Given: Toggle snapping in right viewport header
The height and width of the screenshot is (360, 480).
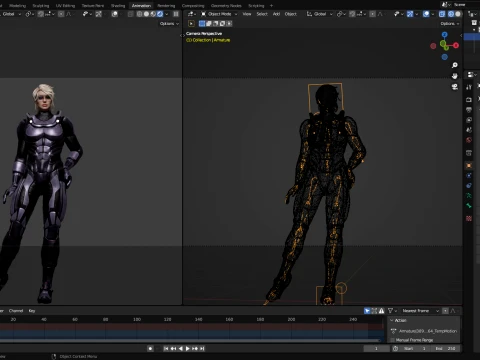Looking at the screenshot, I should coord(352,14).
